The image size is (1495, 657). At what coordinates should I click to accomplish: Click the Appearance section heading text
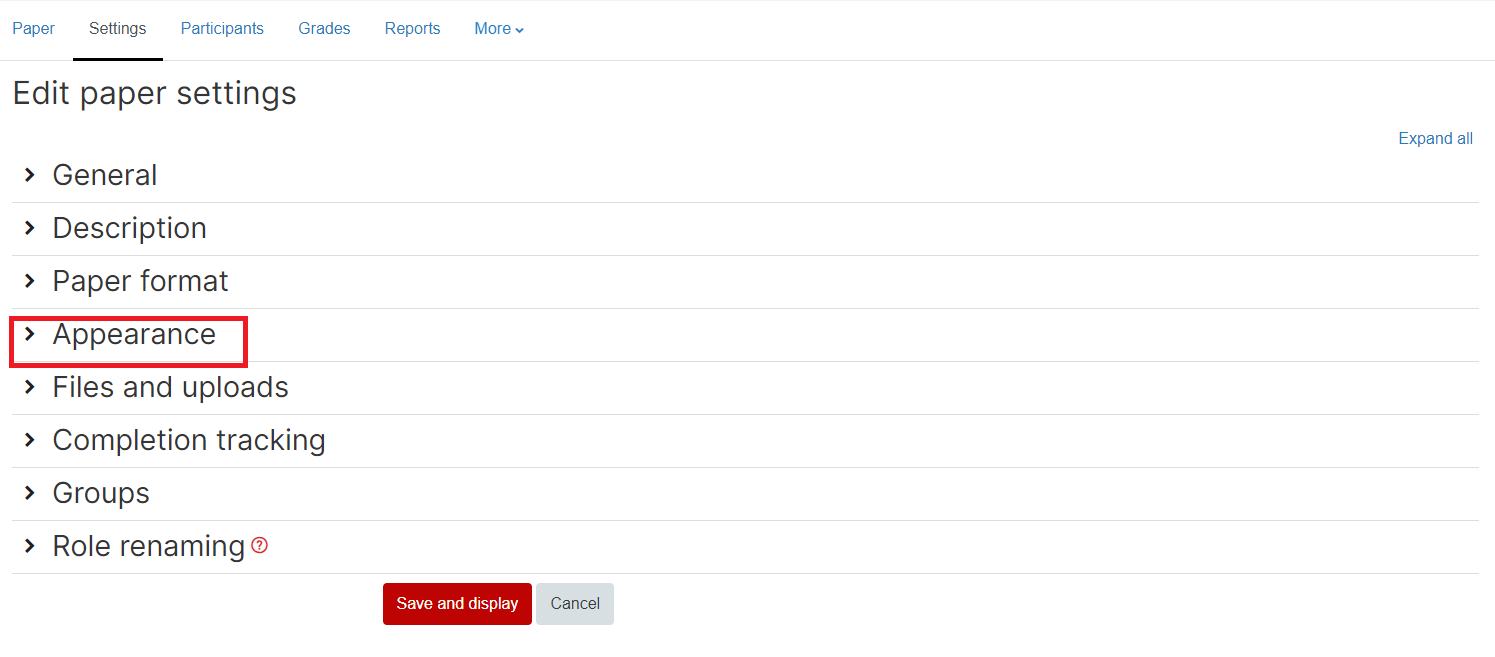[134, 334]
